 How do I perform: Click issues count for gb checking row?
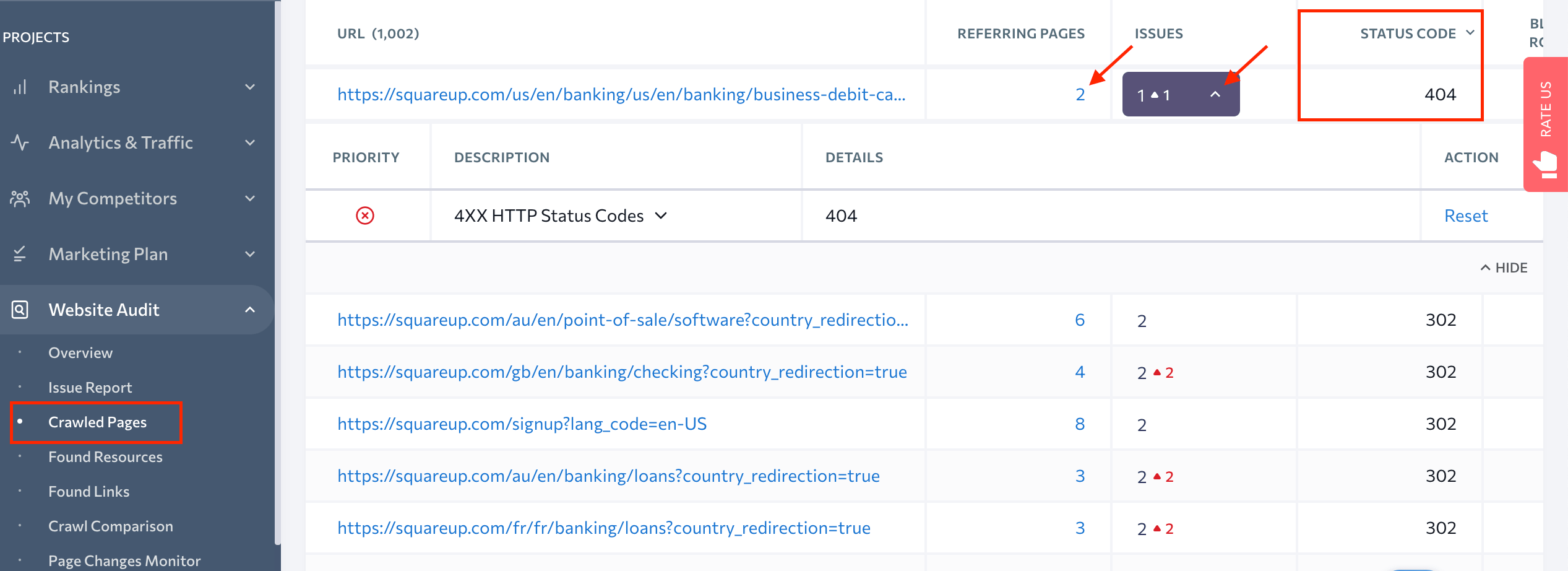(1155, 373)
